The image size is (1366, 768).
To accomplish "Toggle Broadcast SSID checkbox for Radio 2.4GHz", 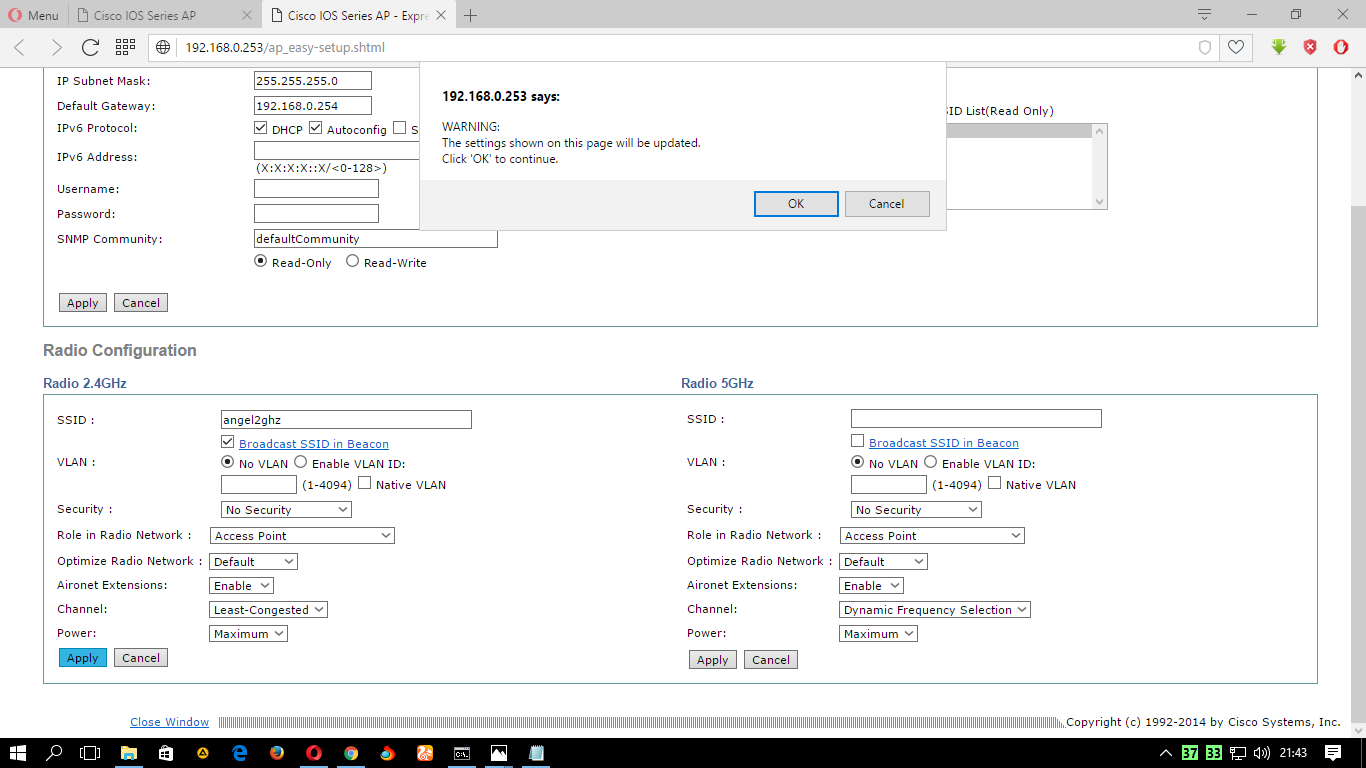I will click(227, 442).
